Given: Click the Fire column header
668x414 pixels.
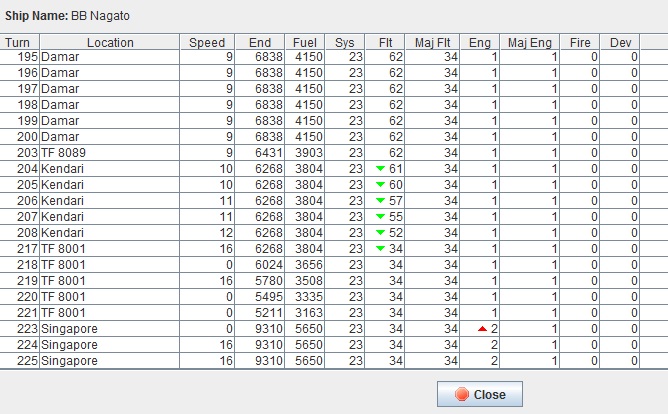Looking at the screenshot, I should pyautogui.click(x=580, y=42).
